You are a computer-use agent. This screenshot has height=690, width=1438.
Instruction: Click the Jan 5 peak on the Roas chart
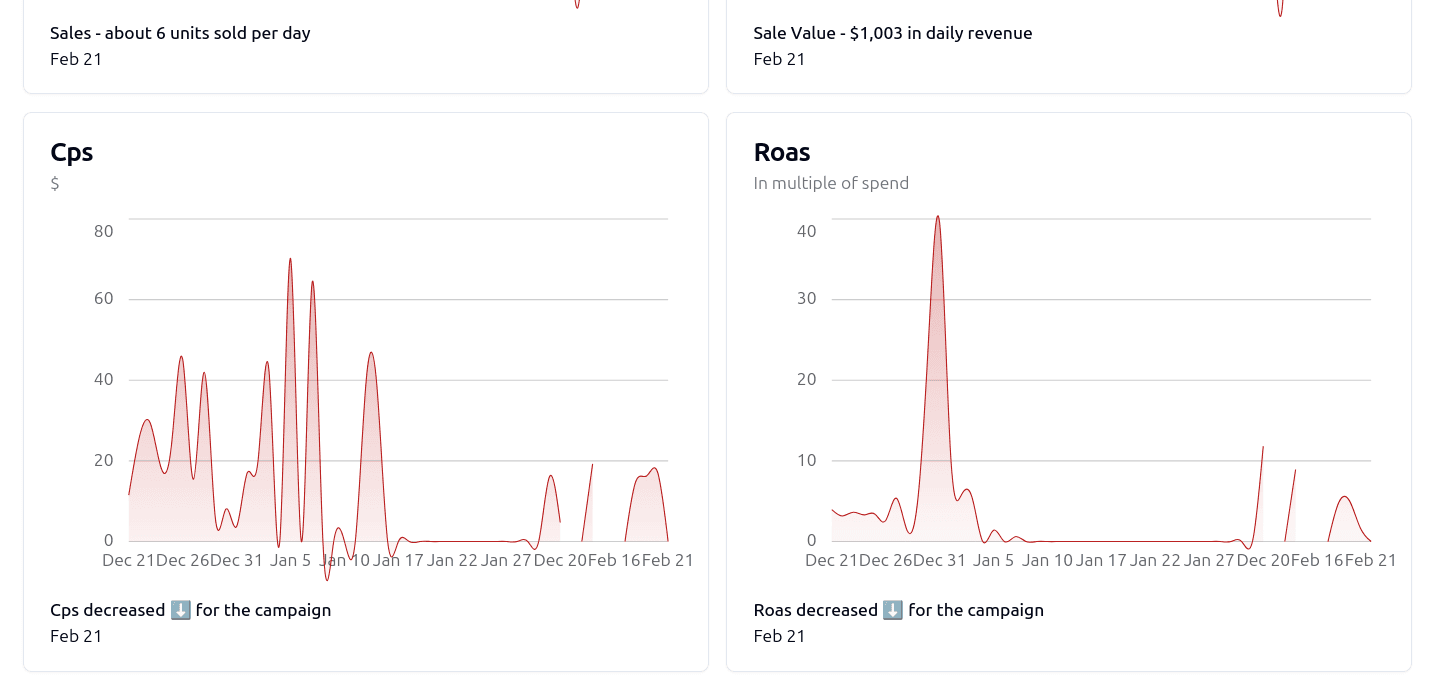click(938, 220)
